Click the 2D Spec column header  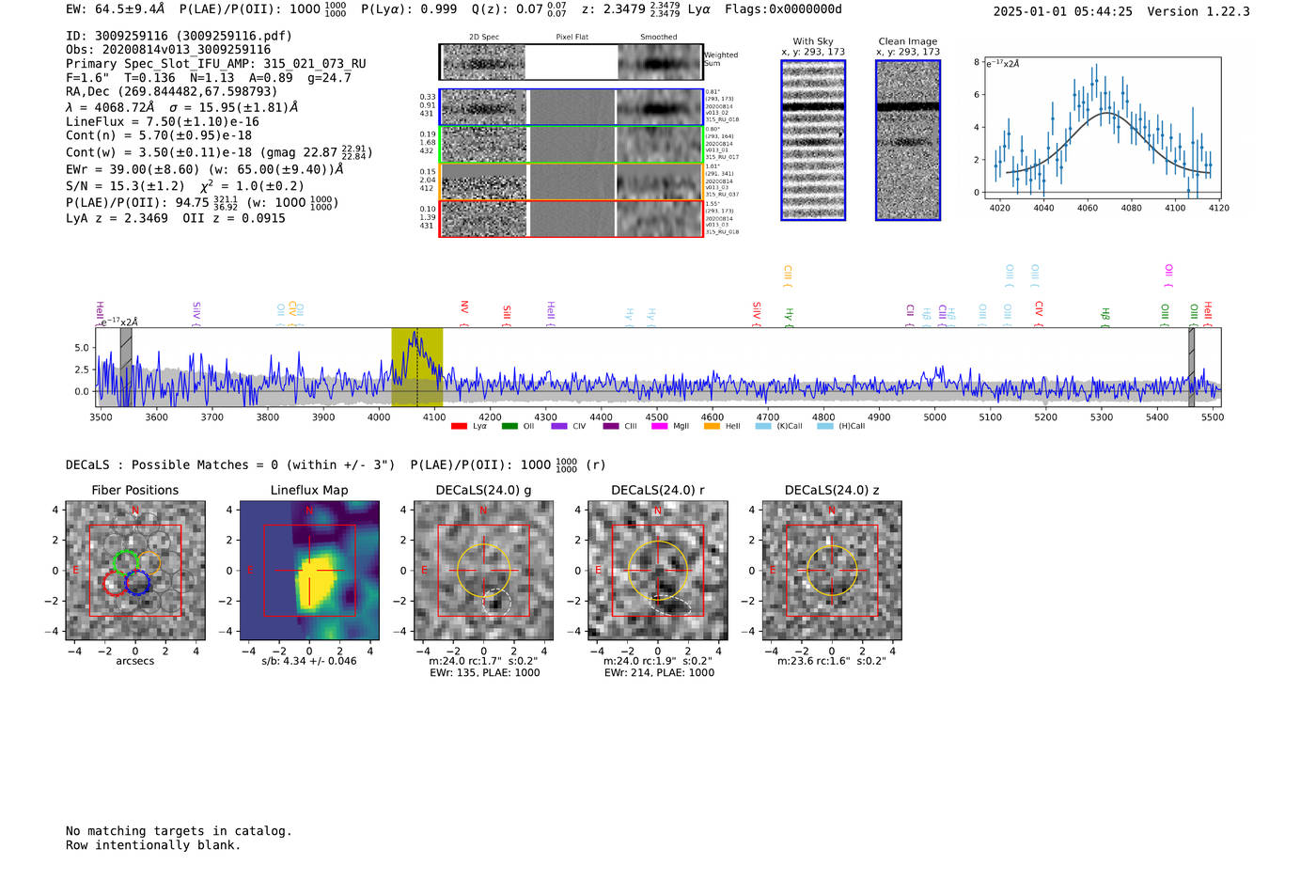(484, 37)
